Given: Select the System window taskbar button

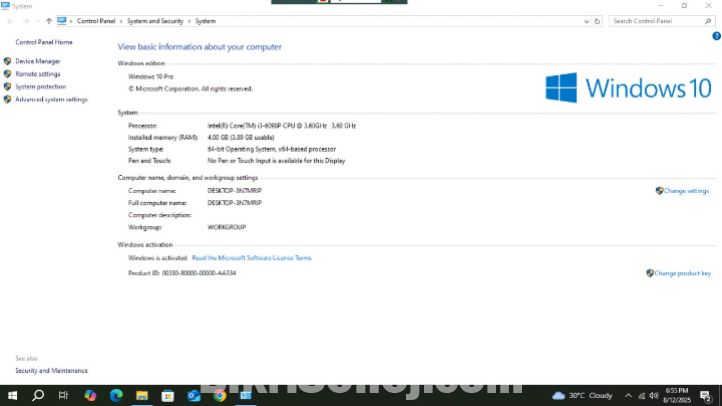Looking at the screenshot, I should coord(246,395).
